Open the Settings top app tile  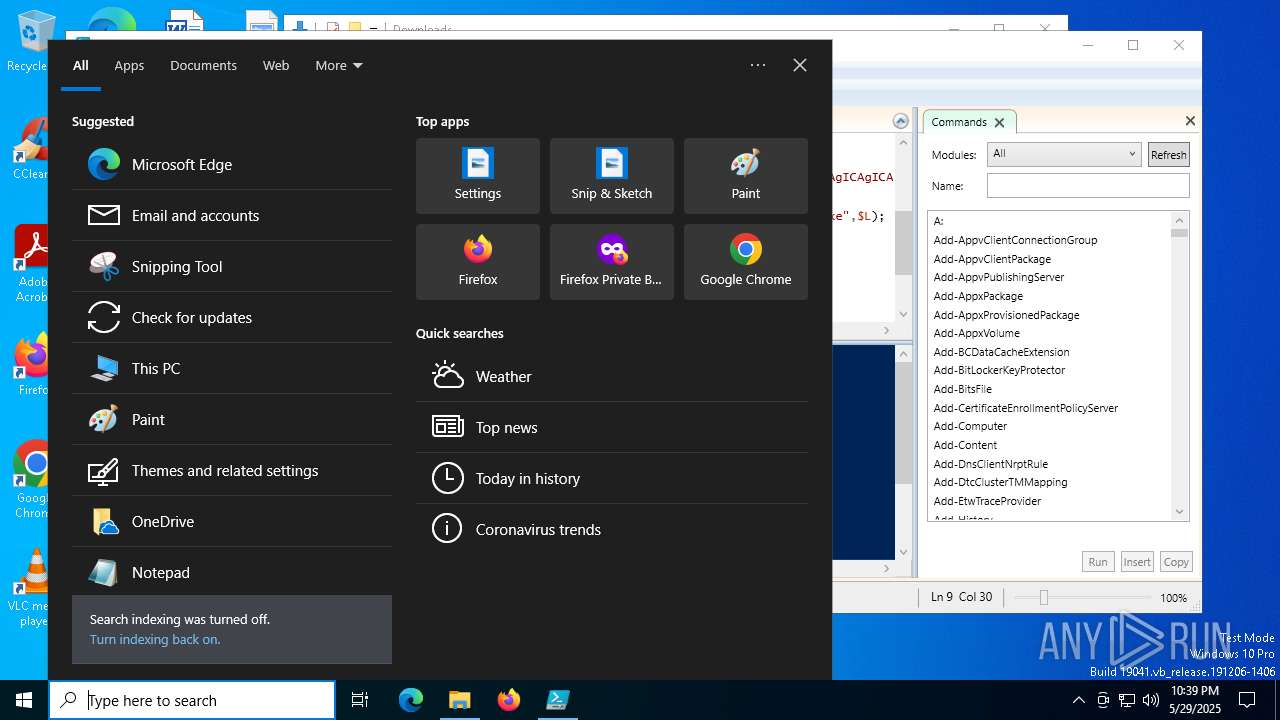pos(478,176)
